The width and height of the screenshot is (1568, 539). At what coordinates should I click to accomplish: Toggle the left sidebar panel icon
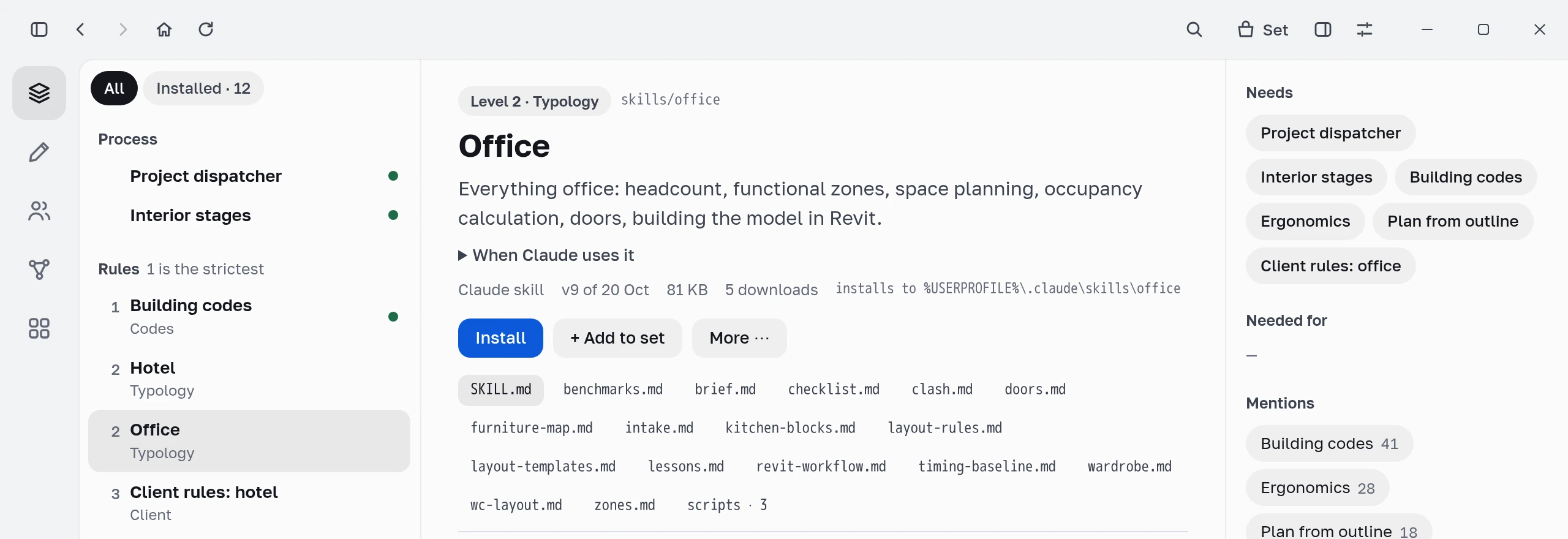pyautogui.click(x=39, y=29)
